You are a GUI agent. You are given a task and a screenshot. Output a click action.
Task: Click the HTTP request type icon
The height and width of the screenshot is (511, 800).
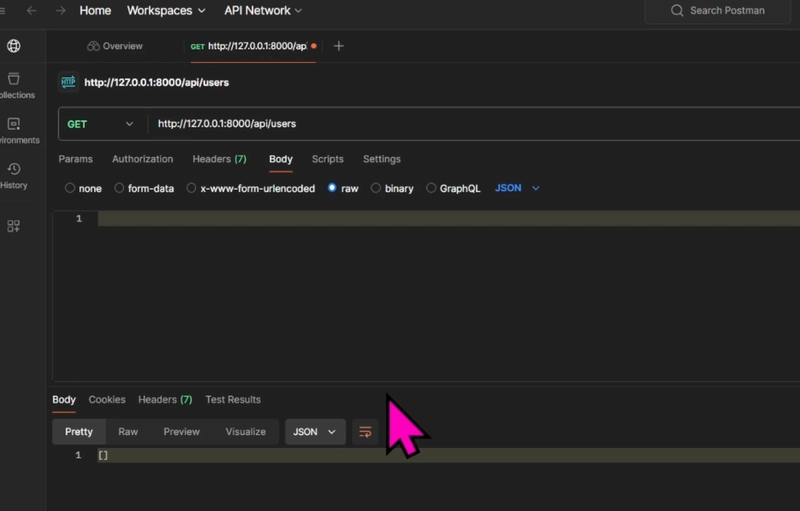[68, 82]
